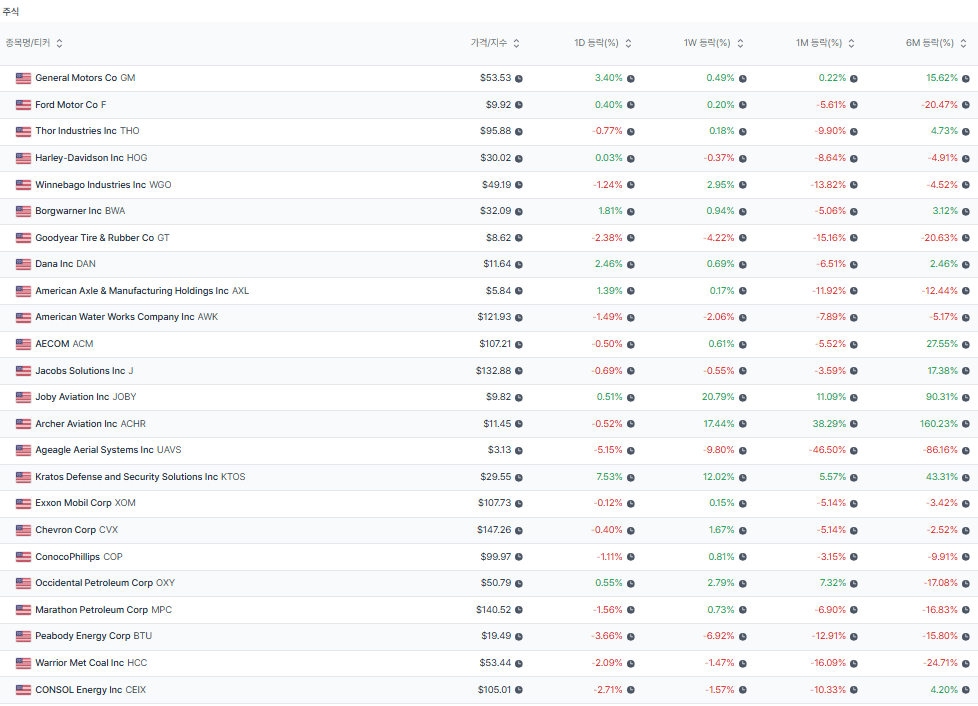Open Goodyear Tire & Rubber Co GT
The height and width of the screenshot is (706, 978).
tap(102, 238)
